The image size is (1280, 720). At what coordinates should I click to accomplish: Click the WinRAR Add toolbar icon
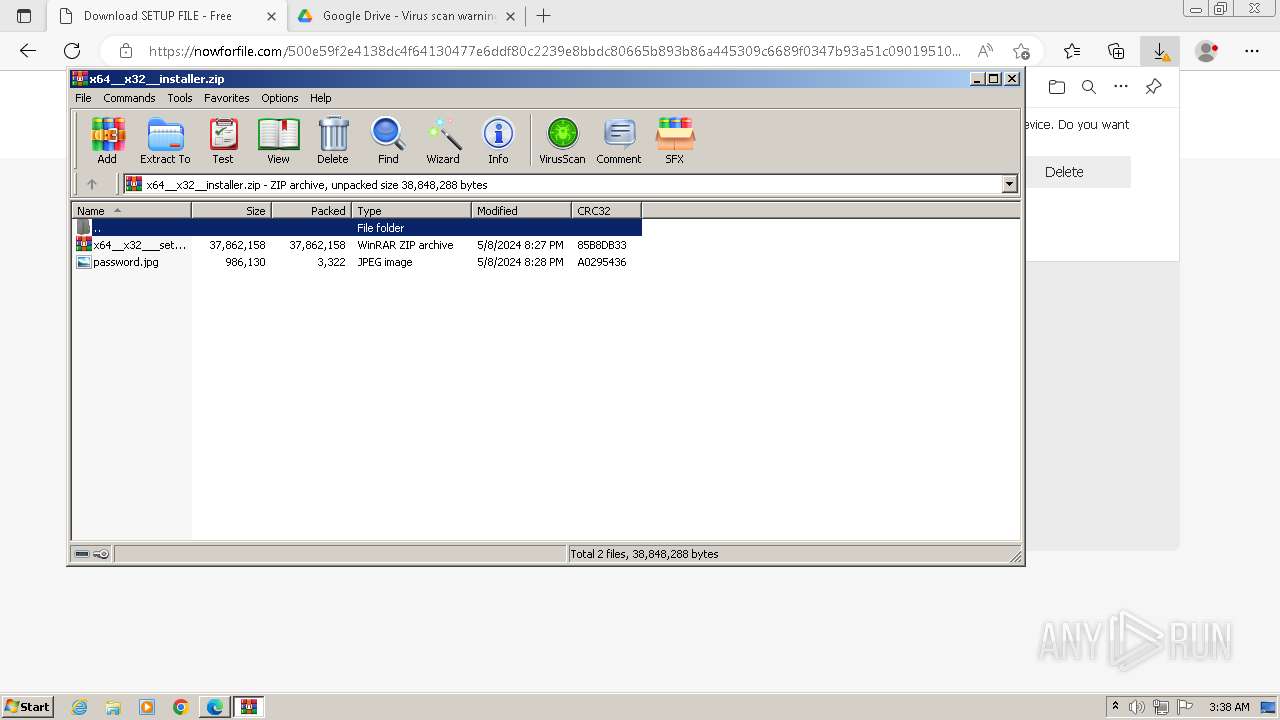tap(107, 140)
